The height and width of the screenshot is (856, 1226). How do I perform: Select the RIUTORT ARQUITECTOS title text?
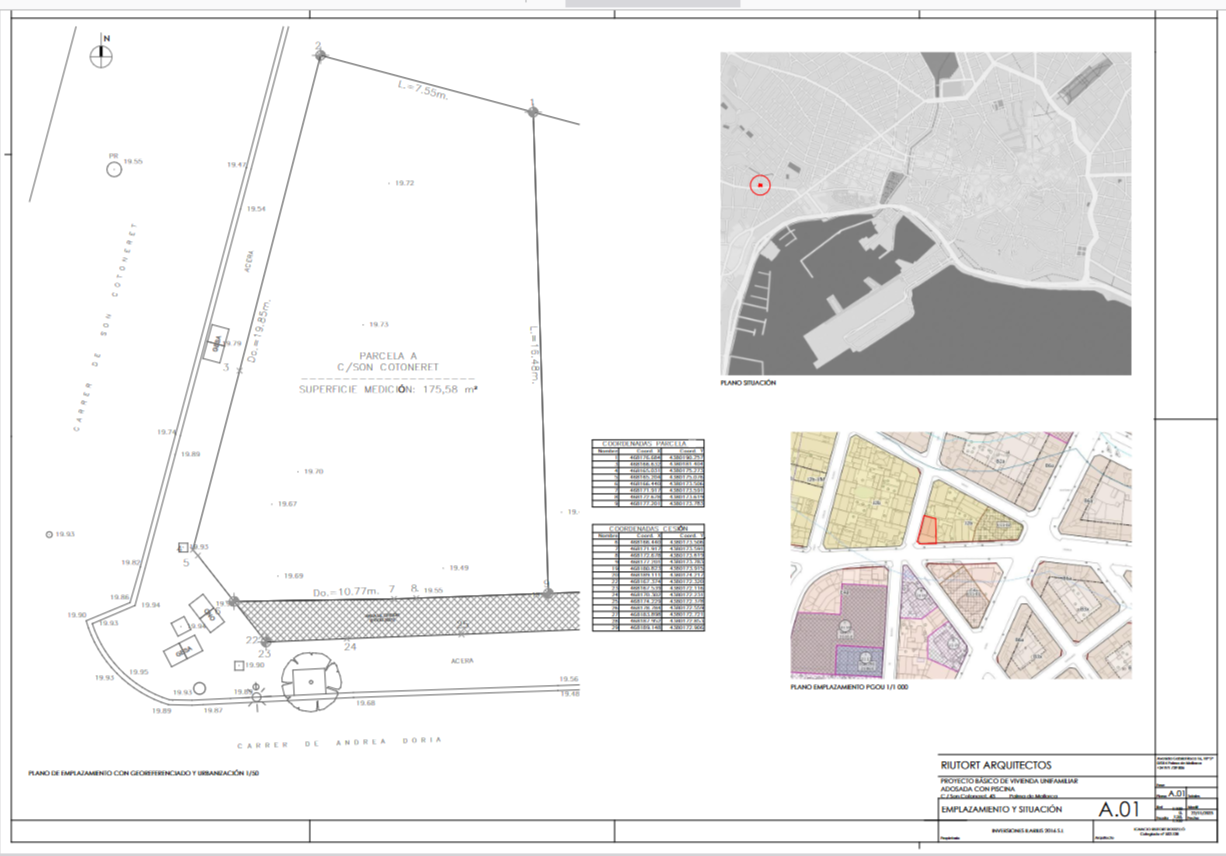(x=995, y=766)
